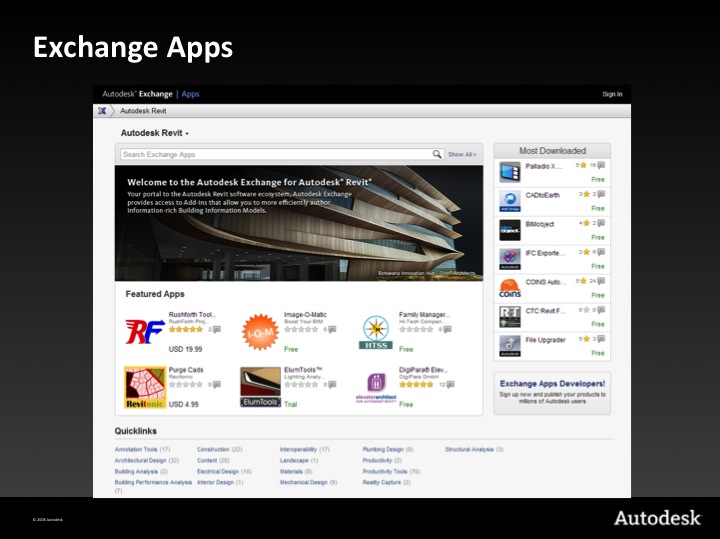Open the IFC Exporter app icon
Image resolution: width=720 pixels, height=539 pixels.
click(510, 259)
